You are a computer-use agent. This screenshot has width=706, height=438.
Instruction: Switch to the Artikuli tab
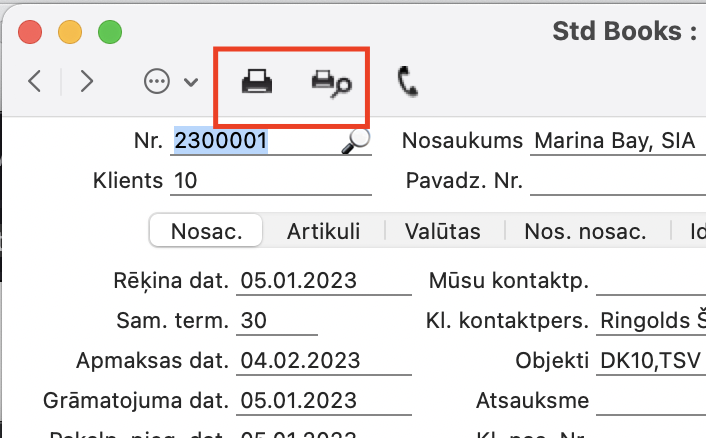(323, 231)
